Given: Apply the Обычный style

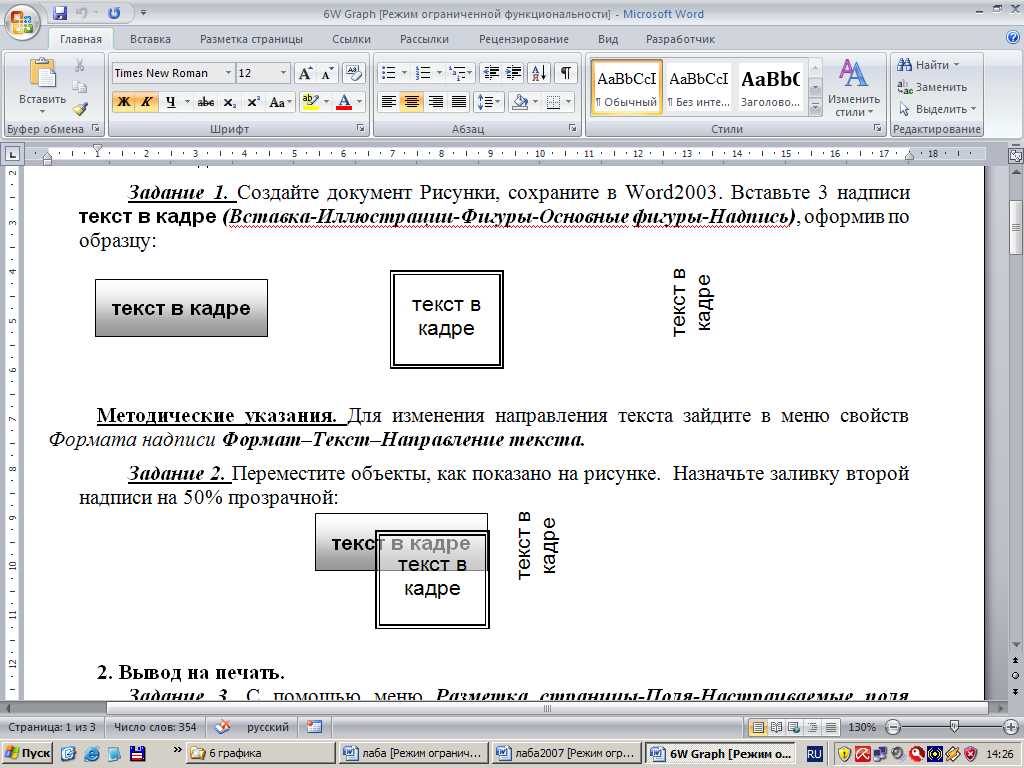Looking at the screenshot, I should pyautogui.click(x=627, y=88).
